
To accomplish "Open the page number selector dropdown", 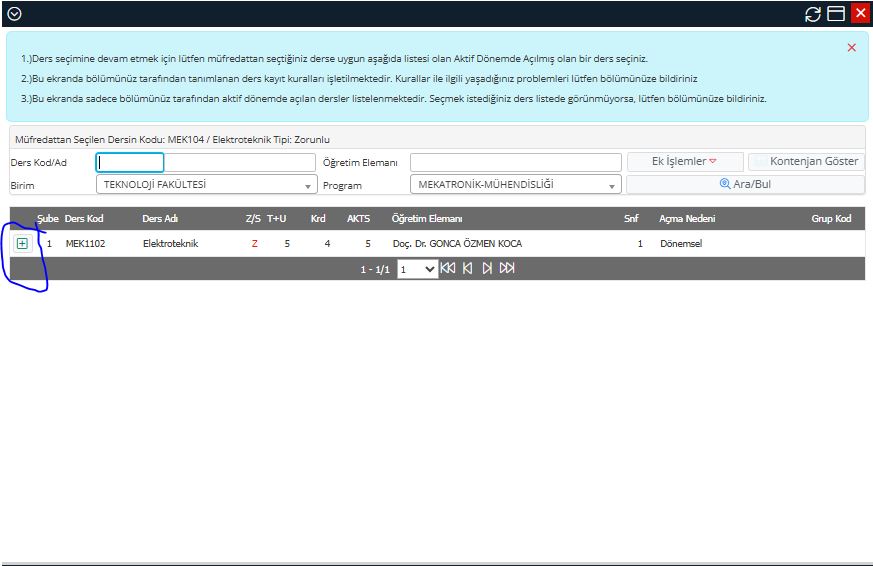I will (x=417, y=269).
